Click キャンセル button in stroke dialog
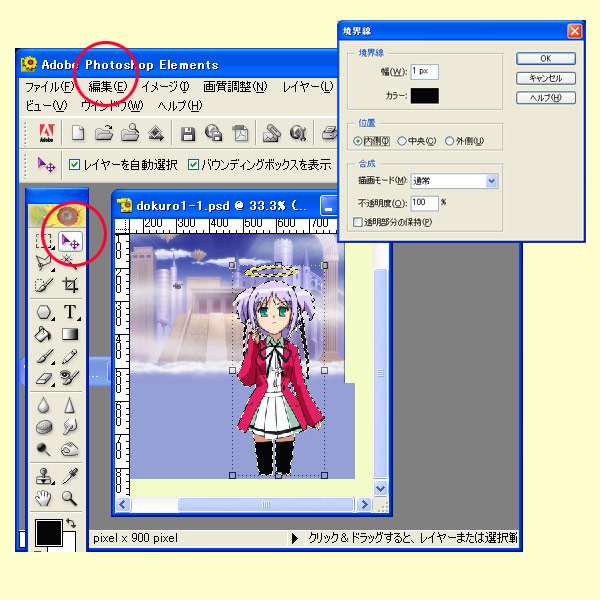The height and width of the screenshot is (600, 600). point(546,78)
